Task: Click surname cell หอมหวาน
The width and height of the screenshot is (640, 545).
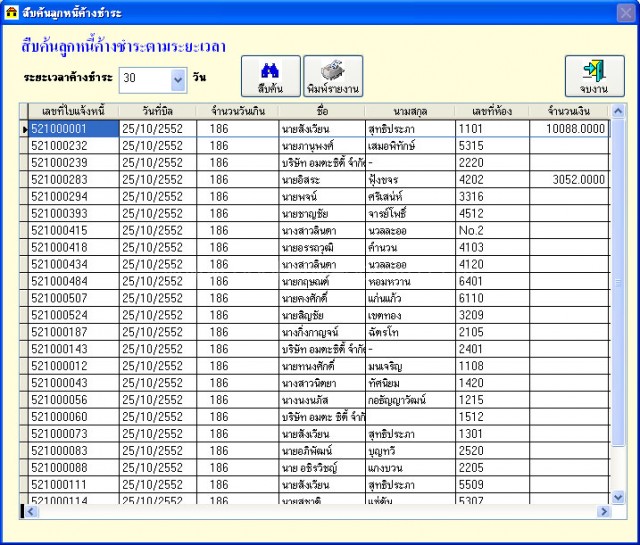Action: coord(410,281)
